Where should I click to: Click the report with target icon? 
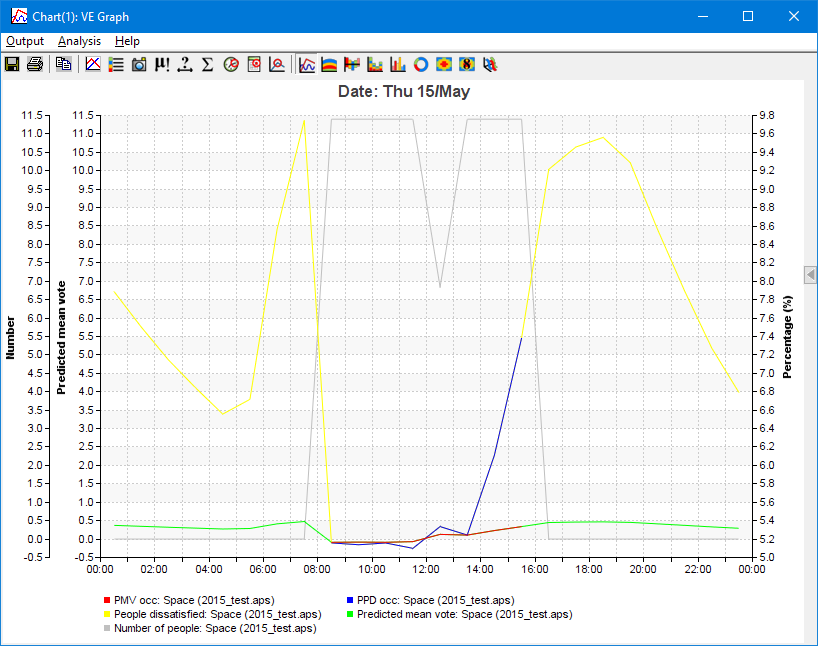pyautogui.click(x=254, y=64)
